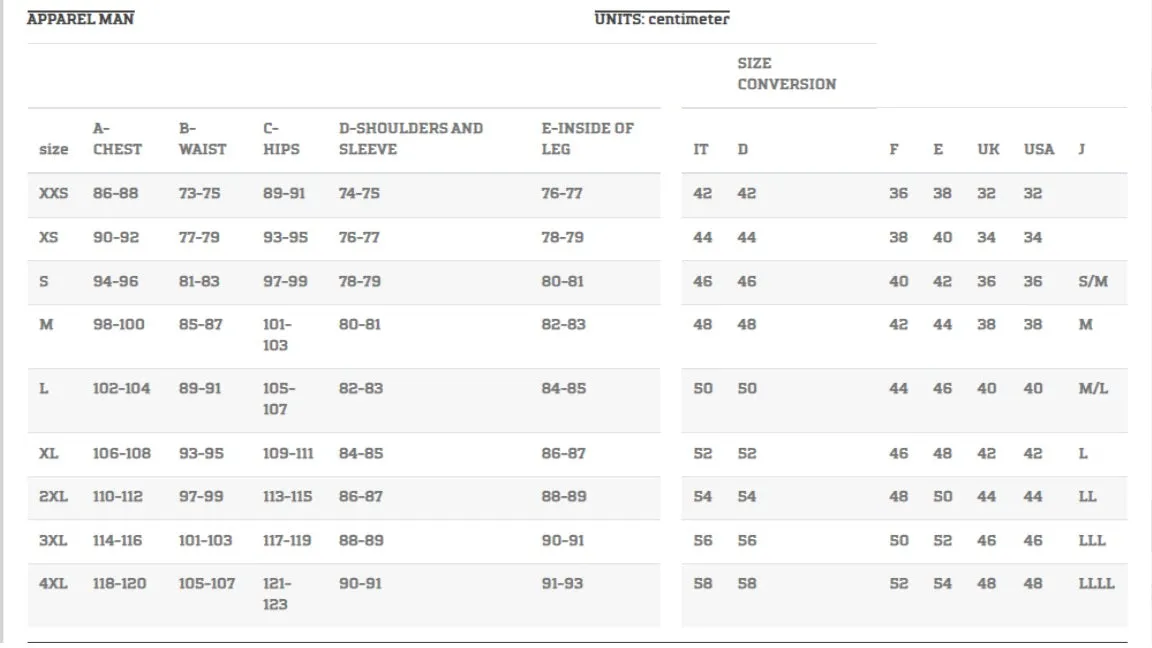Click chest value 98-100 for size M
Screen dimensions: 1152x648
119,325
